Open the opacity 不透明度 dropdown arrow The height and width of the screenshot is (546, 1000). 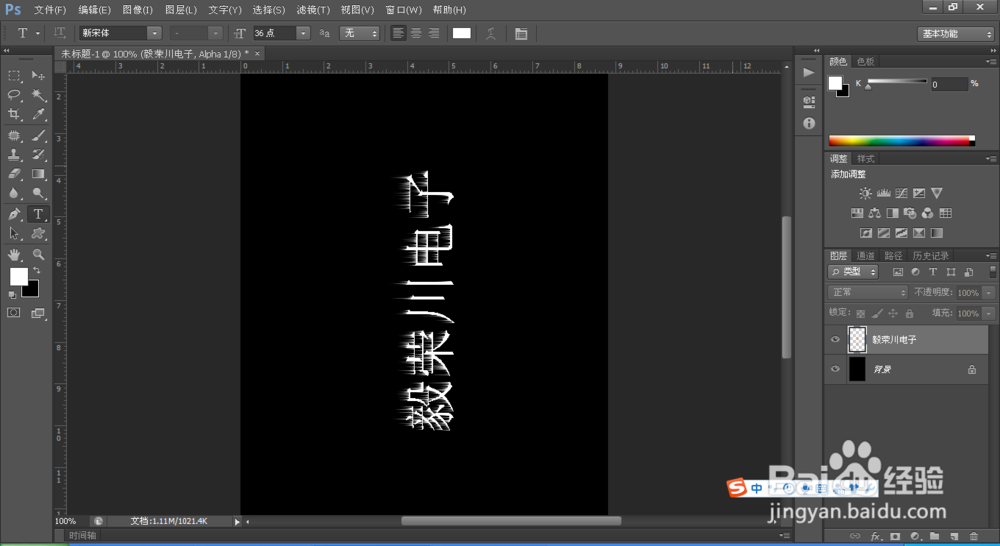989,293
